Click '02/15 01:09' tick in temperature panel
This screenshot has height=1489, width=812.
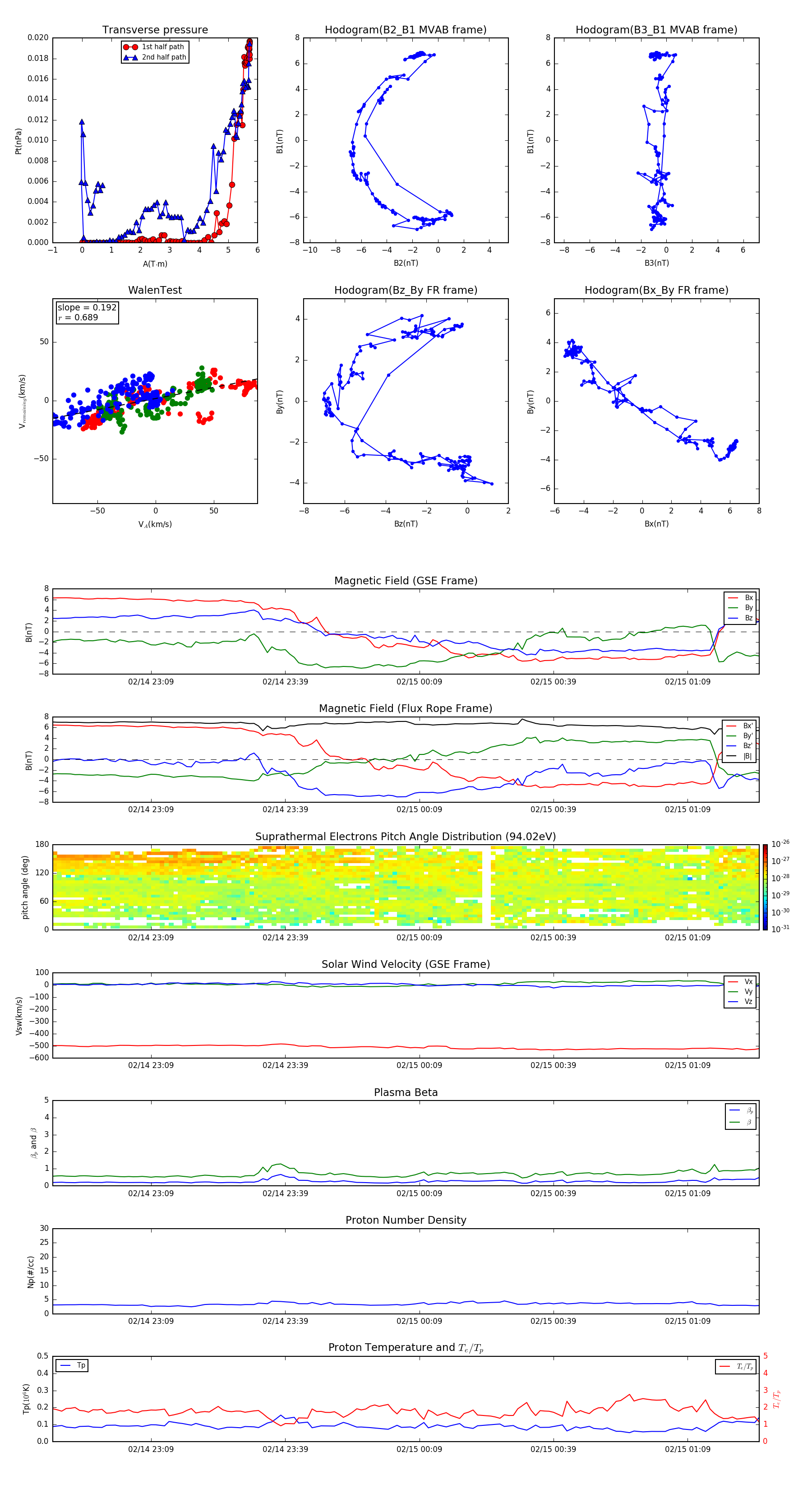coord(687,1449)
